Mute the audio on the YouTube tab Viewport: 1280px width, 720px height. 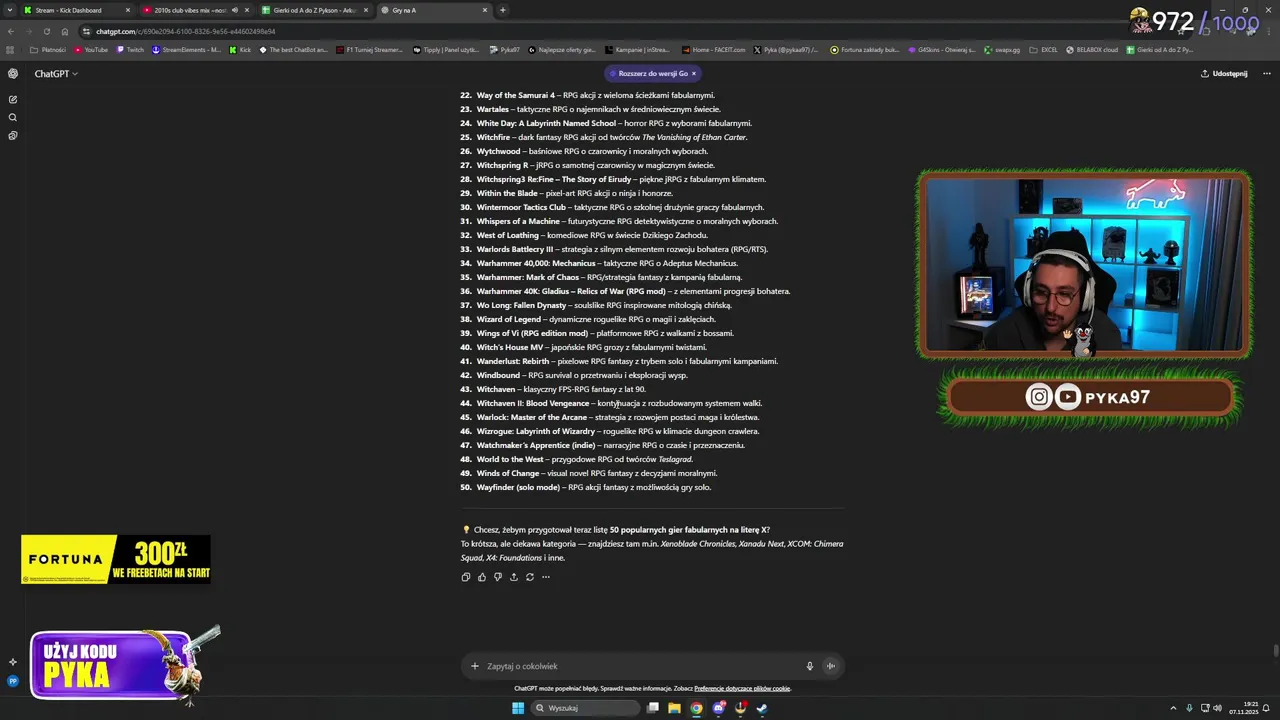coord(235,10)
